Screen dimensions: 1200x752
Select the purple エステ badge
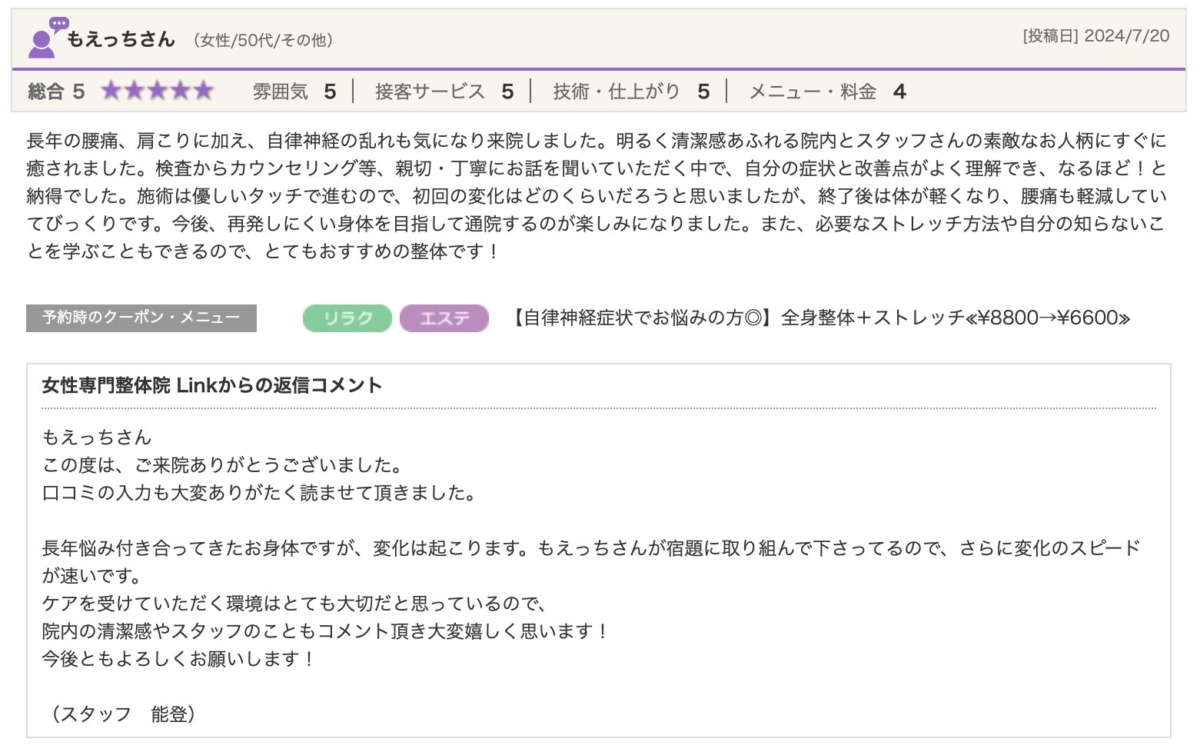tap(444, 318)
